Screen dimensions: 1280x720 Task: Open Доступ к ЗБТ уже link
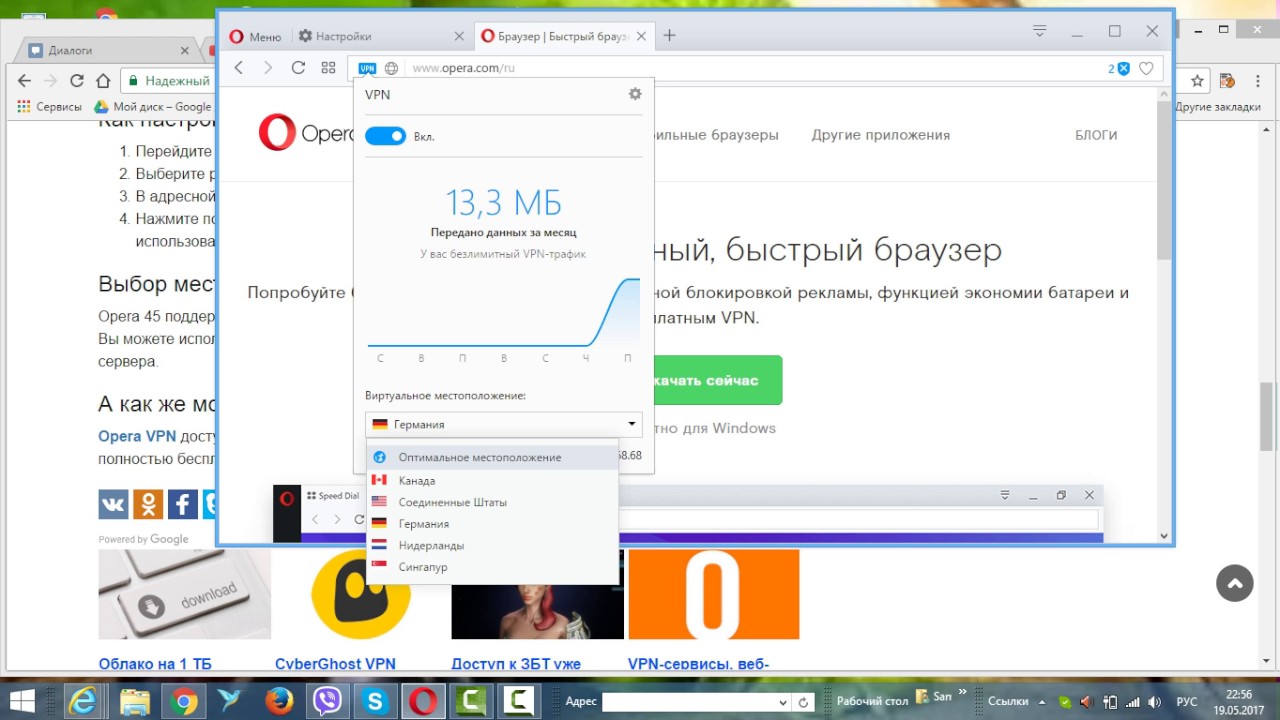coord(516,664)
